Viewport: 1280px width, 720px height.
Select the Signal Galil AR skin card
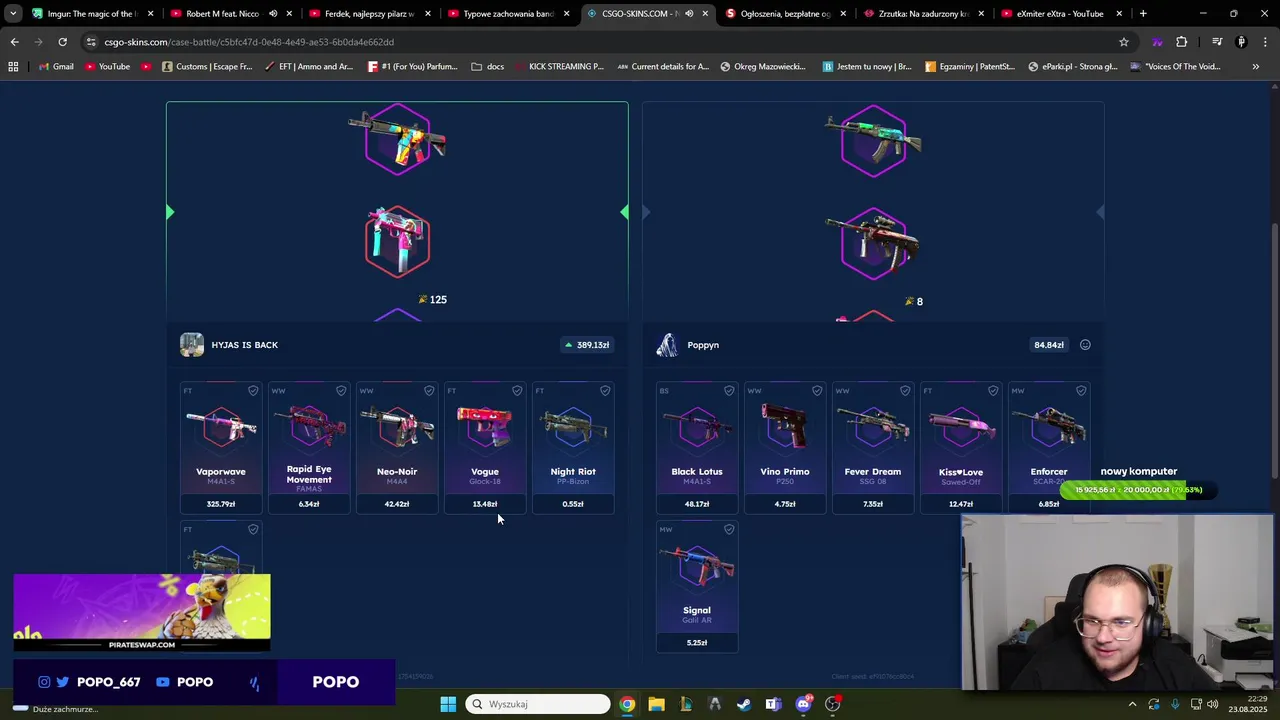697,587
